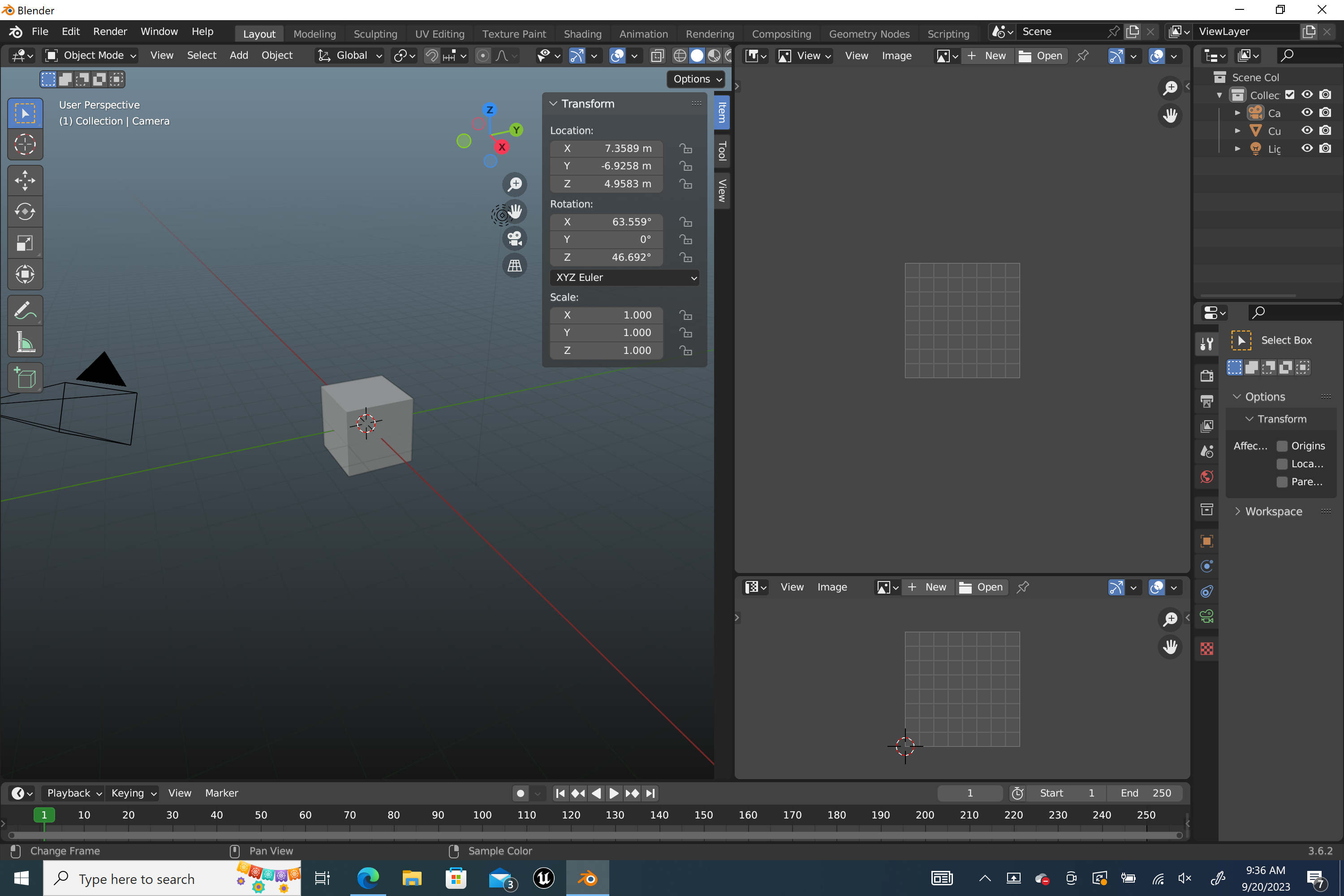Click the End frame field in timeline

(1145, 793)
